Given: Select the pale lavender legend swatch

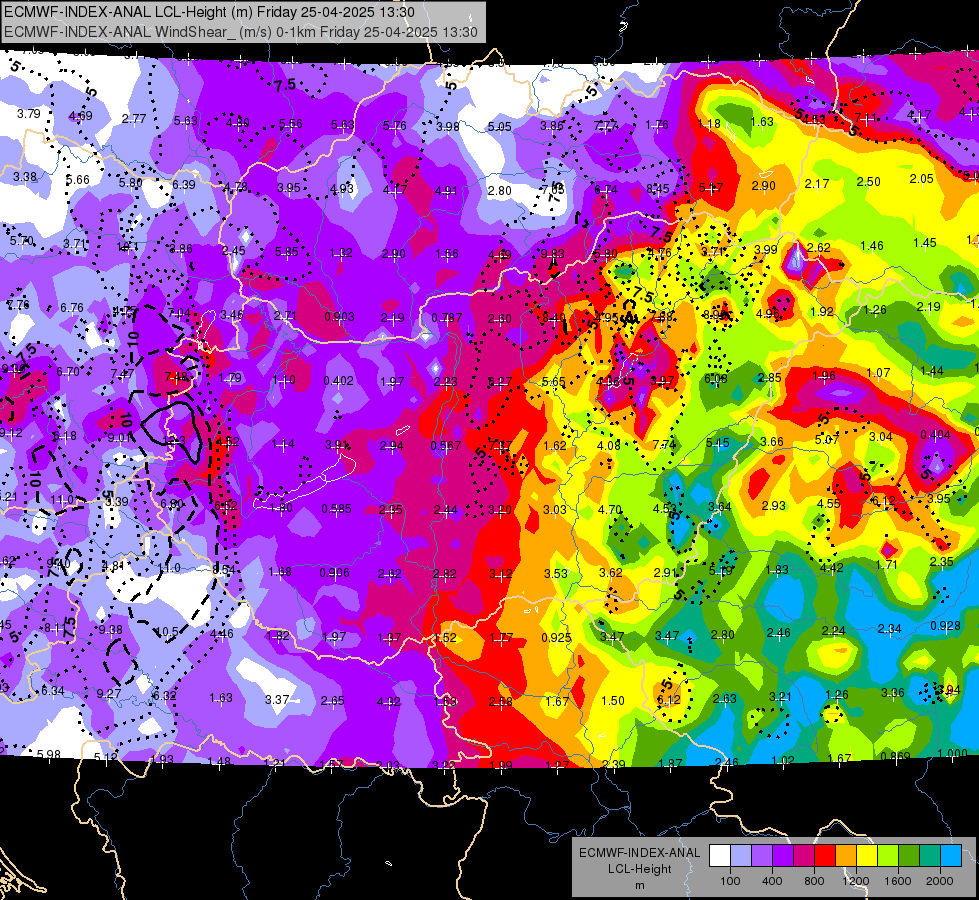Looking at the screenshot, I should (x=740, y=856).
